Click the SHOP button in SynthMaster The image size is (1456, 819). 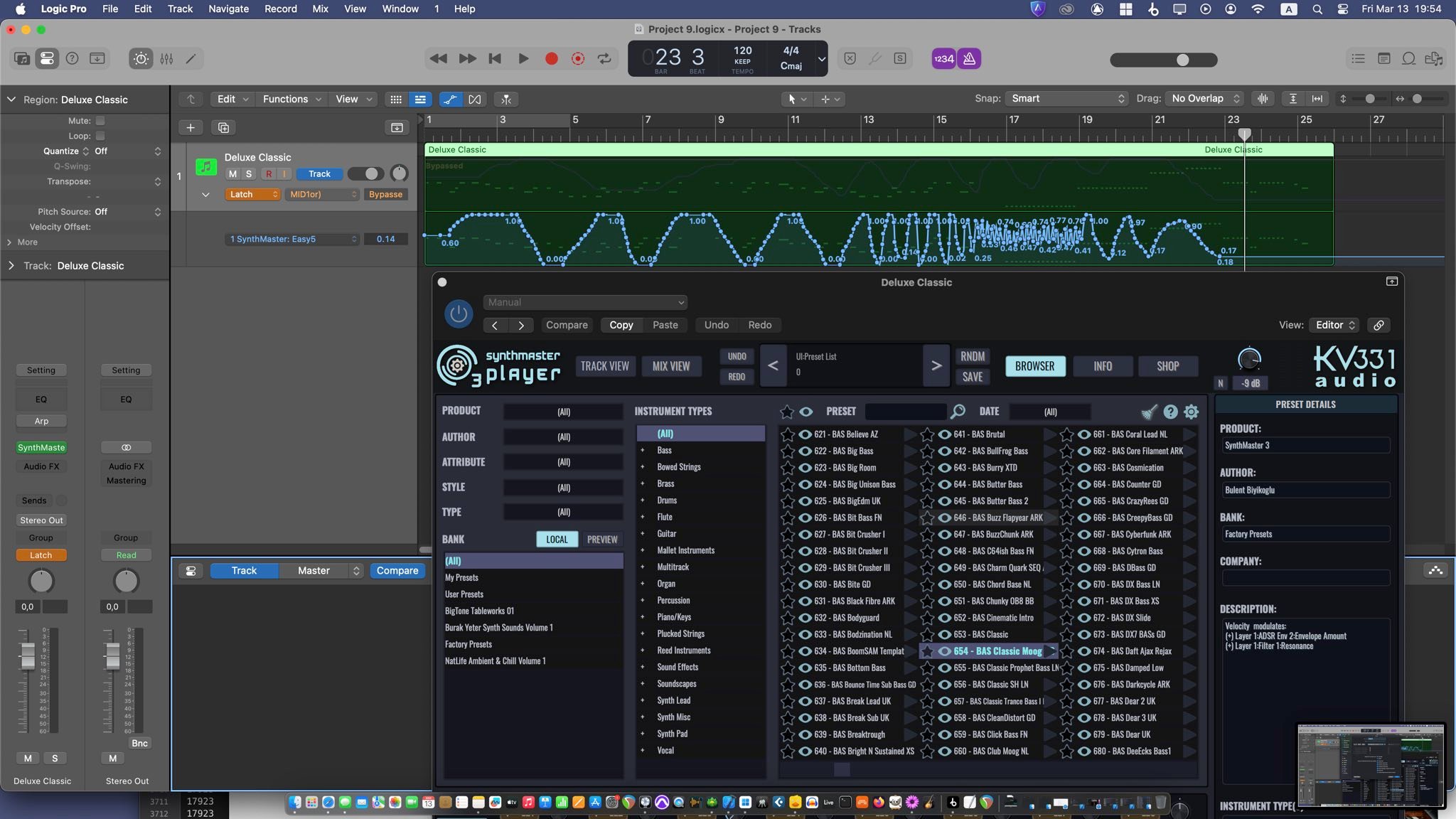(1167, 366)
